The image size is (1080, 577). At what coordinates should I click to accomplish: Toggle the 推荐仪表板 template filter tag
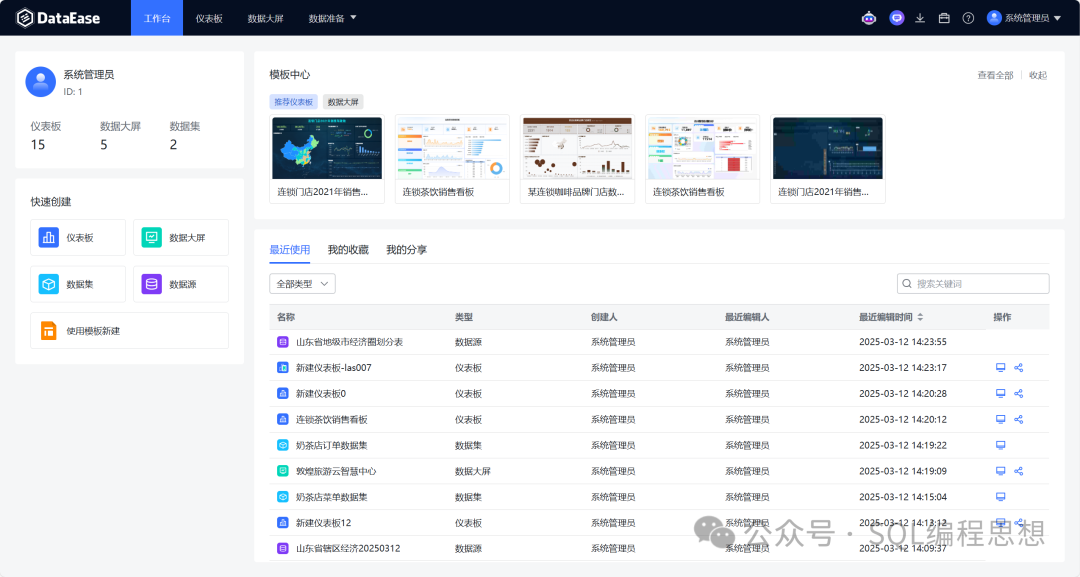tap(293, 102)
